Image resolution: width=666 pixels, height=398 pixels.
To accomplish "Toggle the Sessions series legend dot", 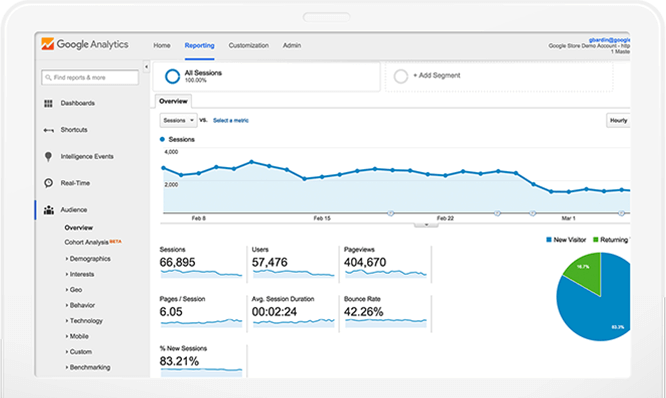I will (x=162, y=139).
